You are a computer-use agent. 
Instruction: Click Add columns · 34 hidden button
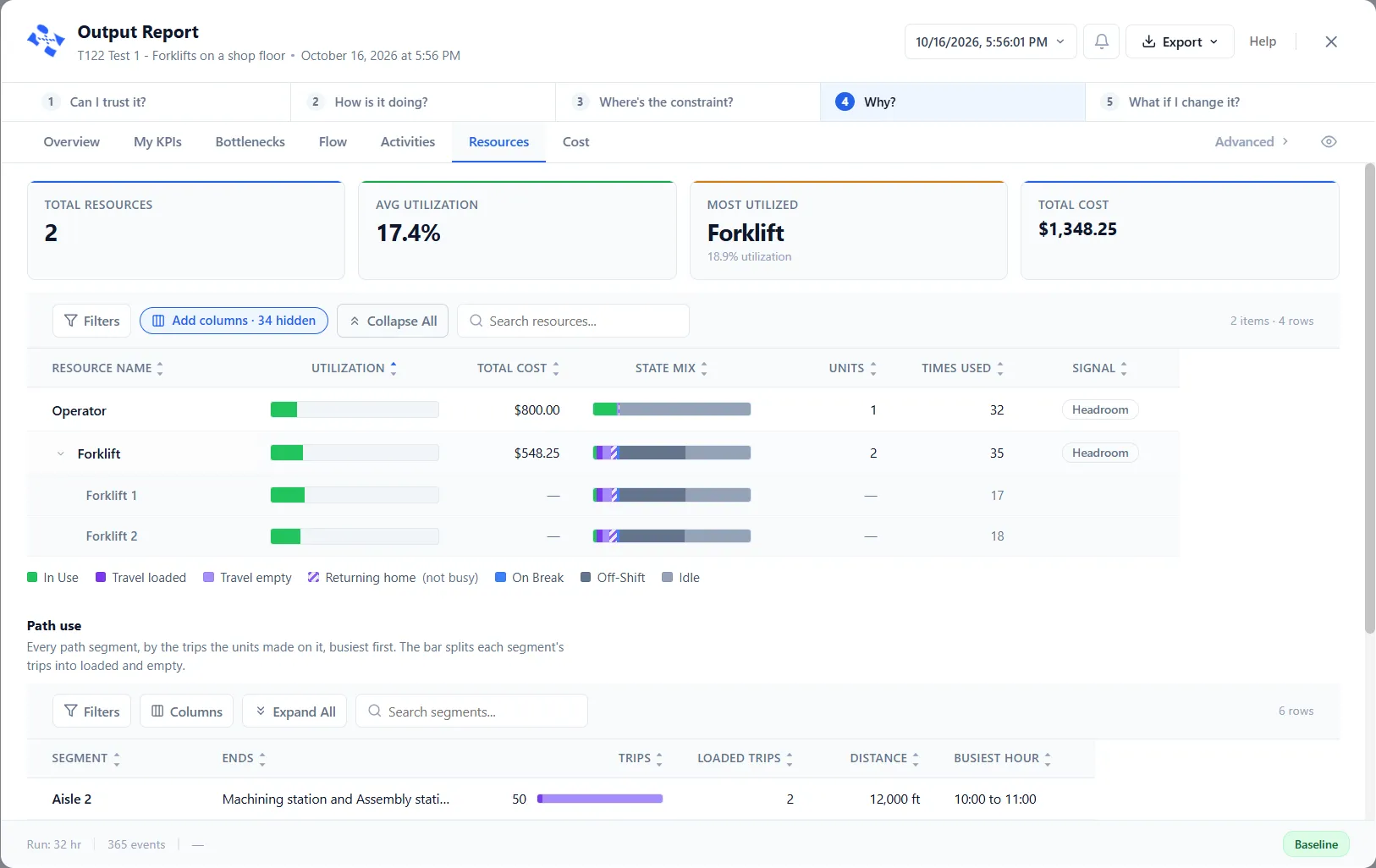click(234, 321)
